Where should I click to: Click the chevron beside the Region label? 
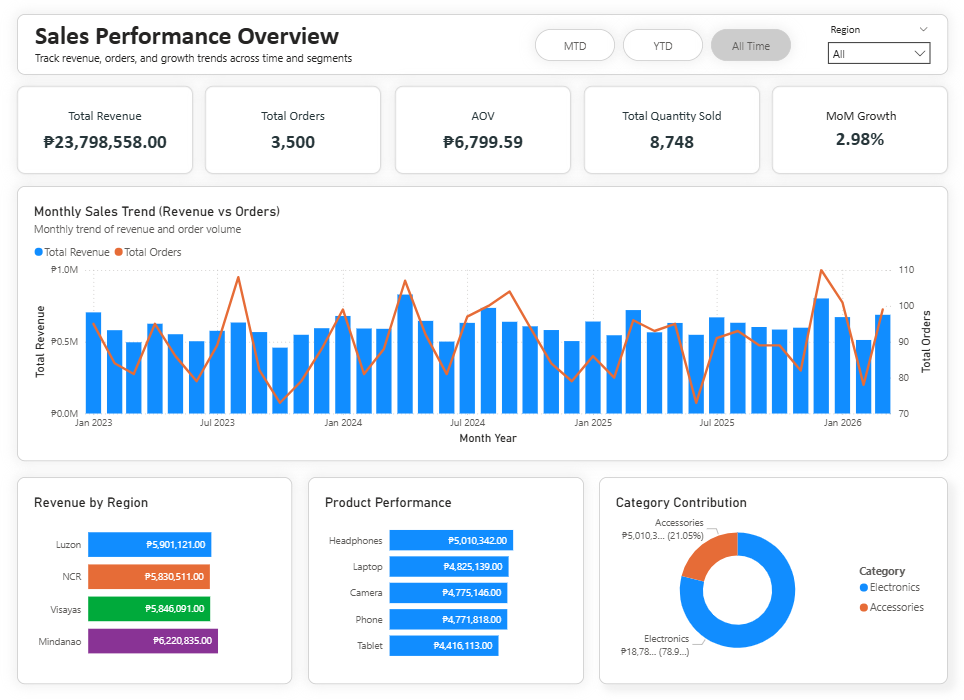click(x=923, y=30)
